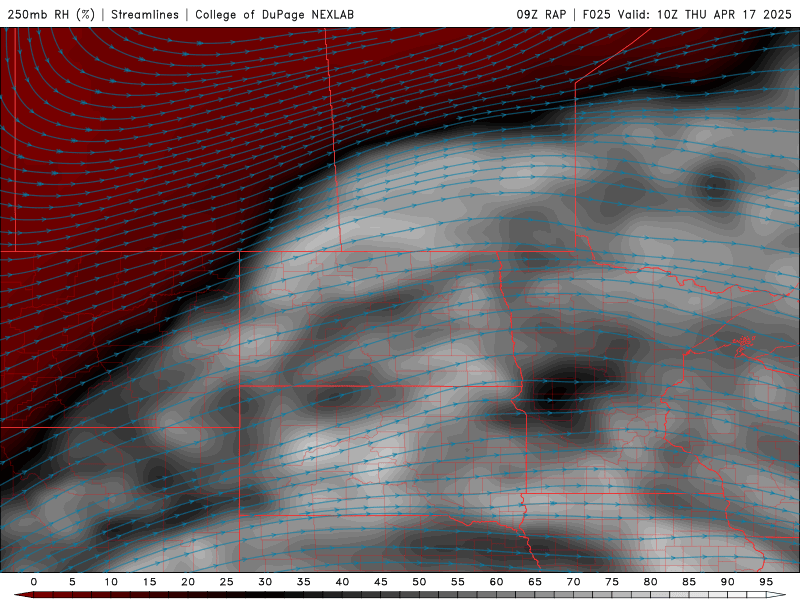Select the 'F025' forecast hour text
The height and width of the screenshot is (600, 800).
[x=596, y=14]
